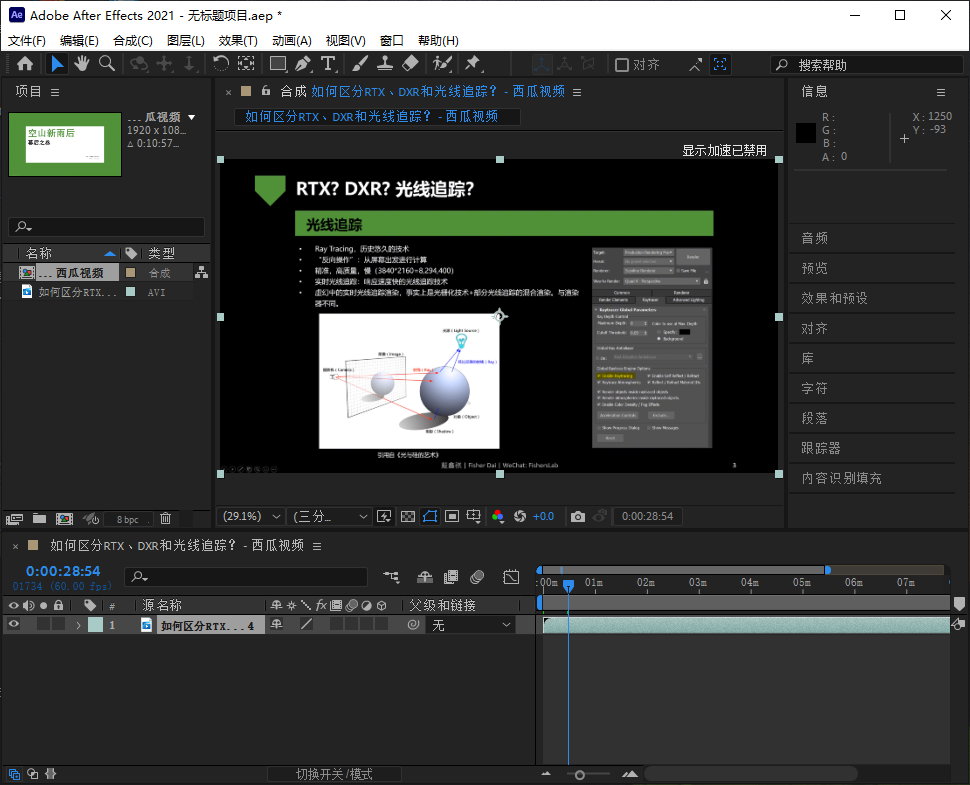Select the Pen tool

click(303, 64)
